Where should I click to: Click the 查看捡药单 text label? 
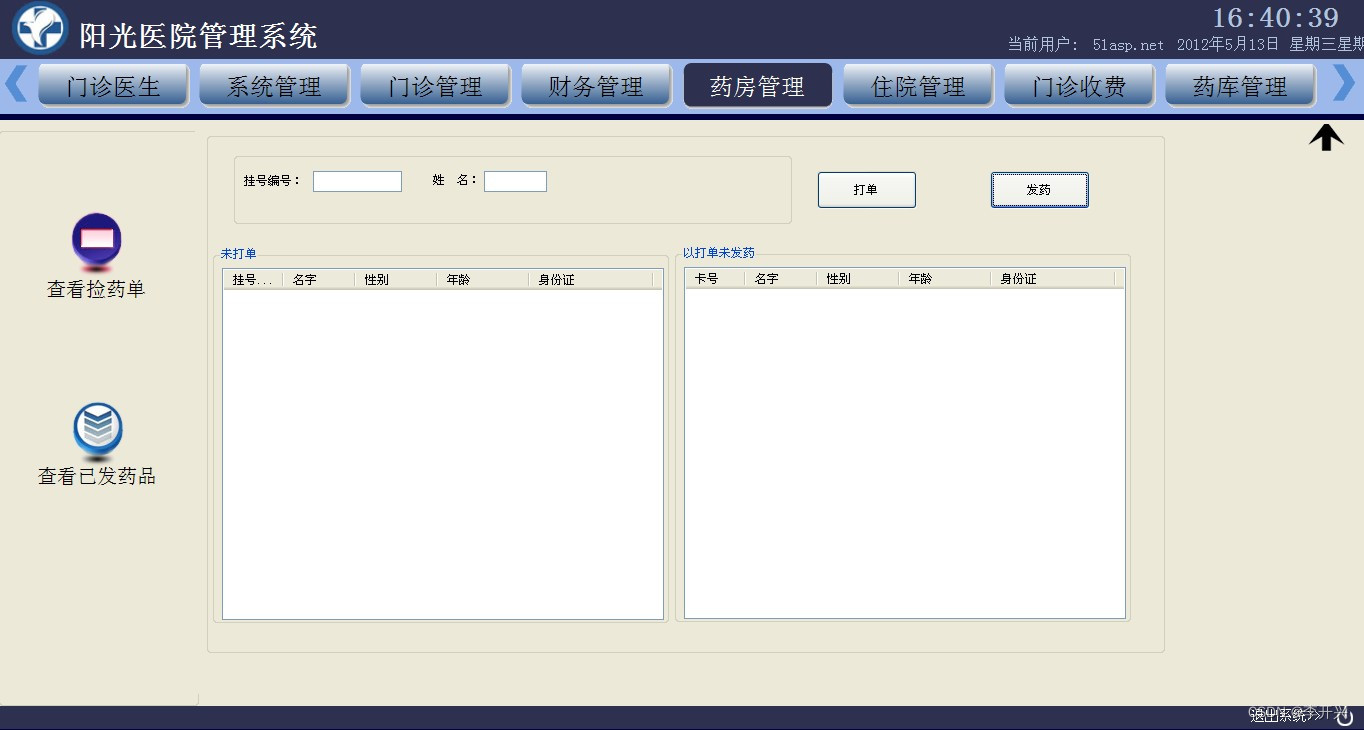pyautogui.click(x=96, y=289)
